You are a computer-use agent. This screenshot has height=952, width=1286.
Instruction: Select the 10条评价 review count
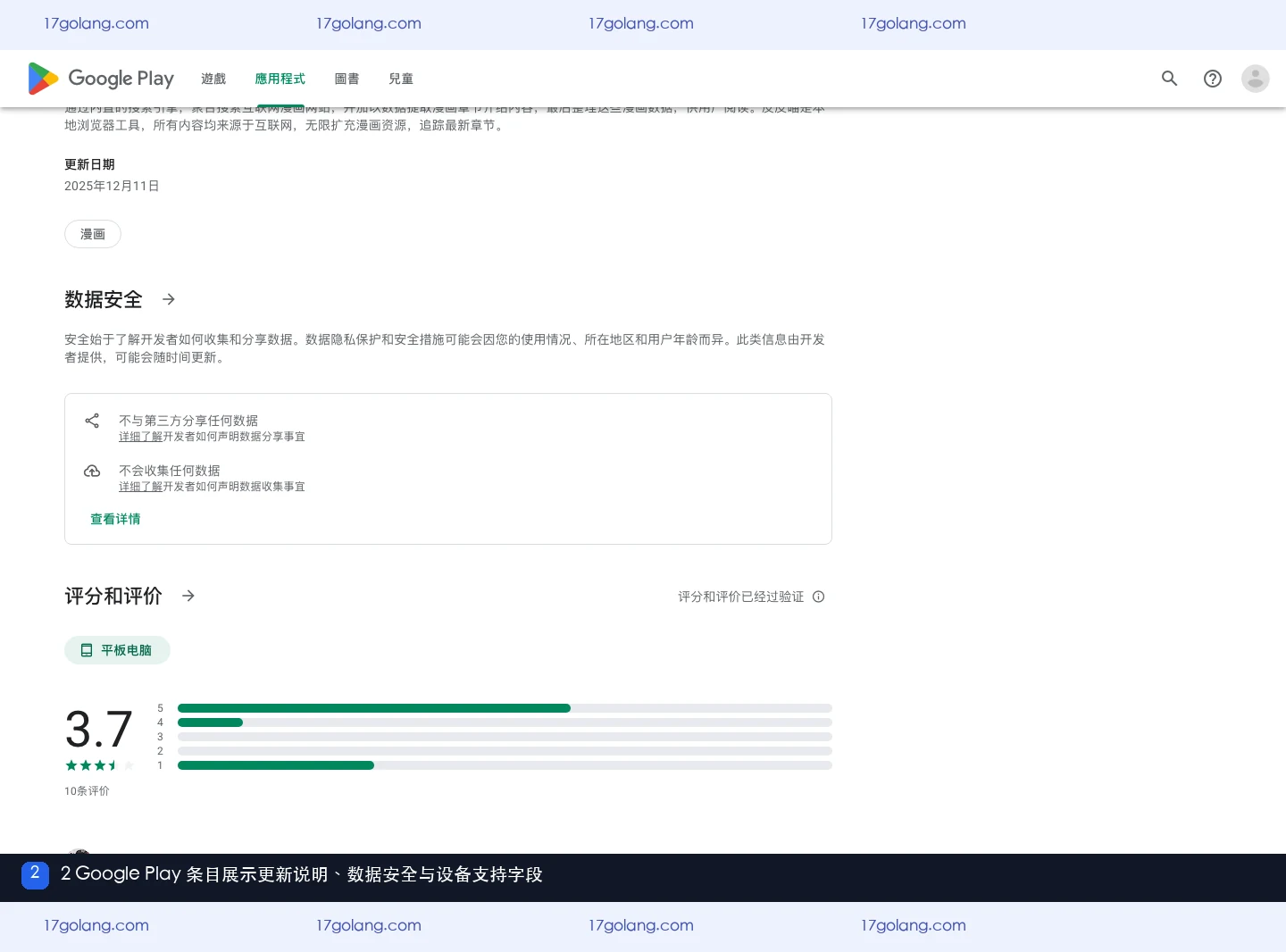(87, 791)
